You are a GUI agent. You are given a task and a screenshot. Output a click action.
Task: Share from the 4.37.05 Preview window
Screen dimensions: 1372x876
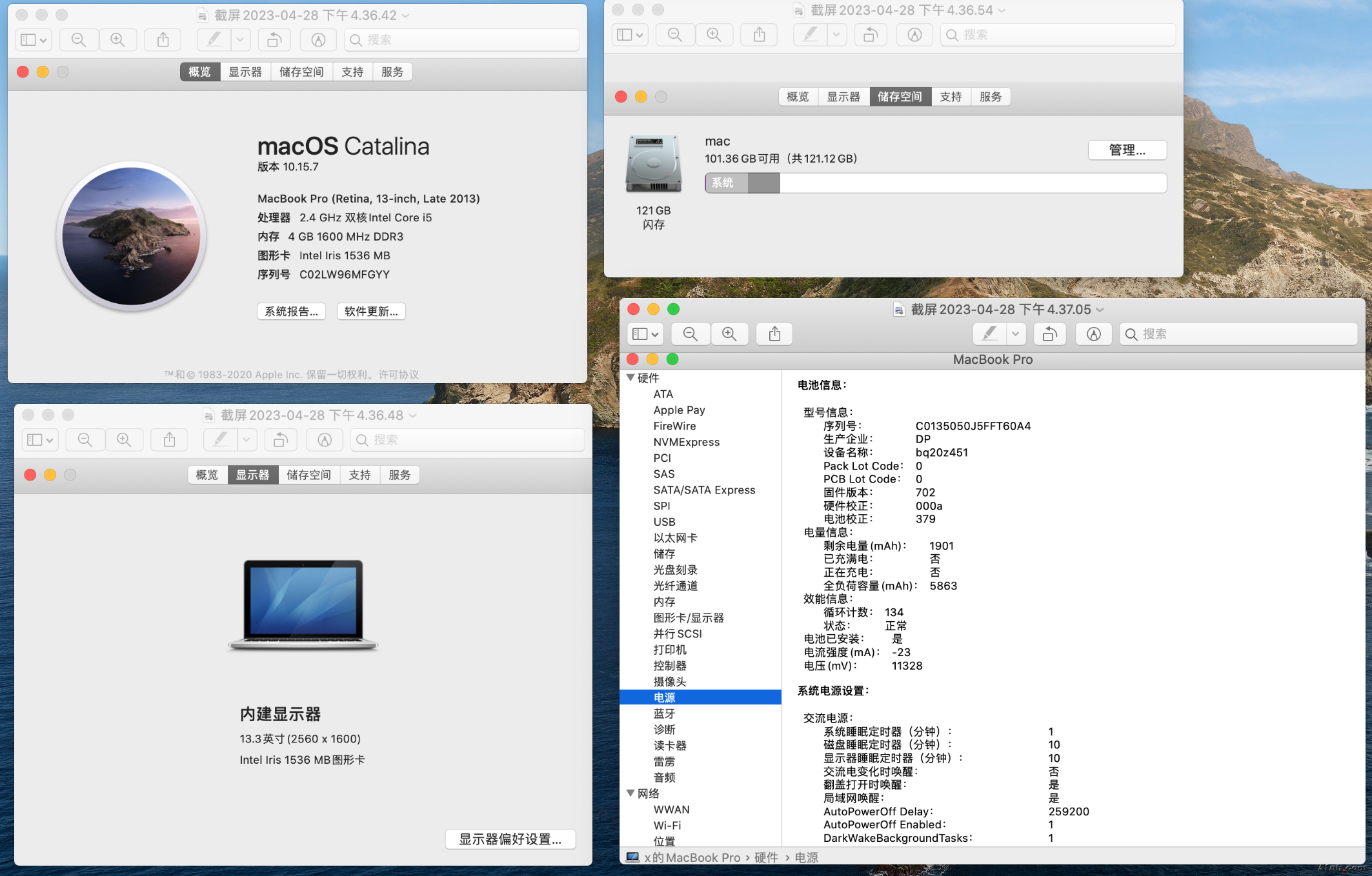pyautogui.click(x=775, y=334)
